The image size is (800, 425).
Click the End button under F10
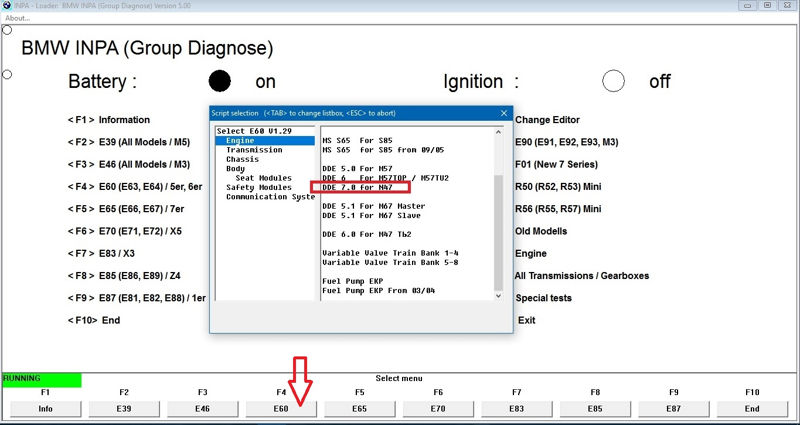[752, 409]
